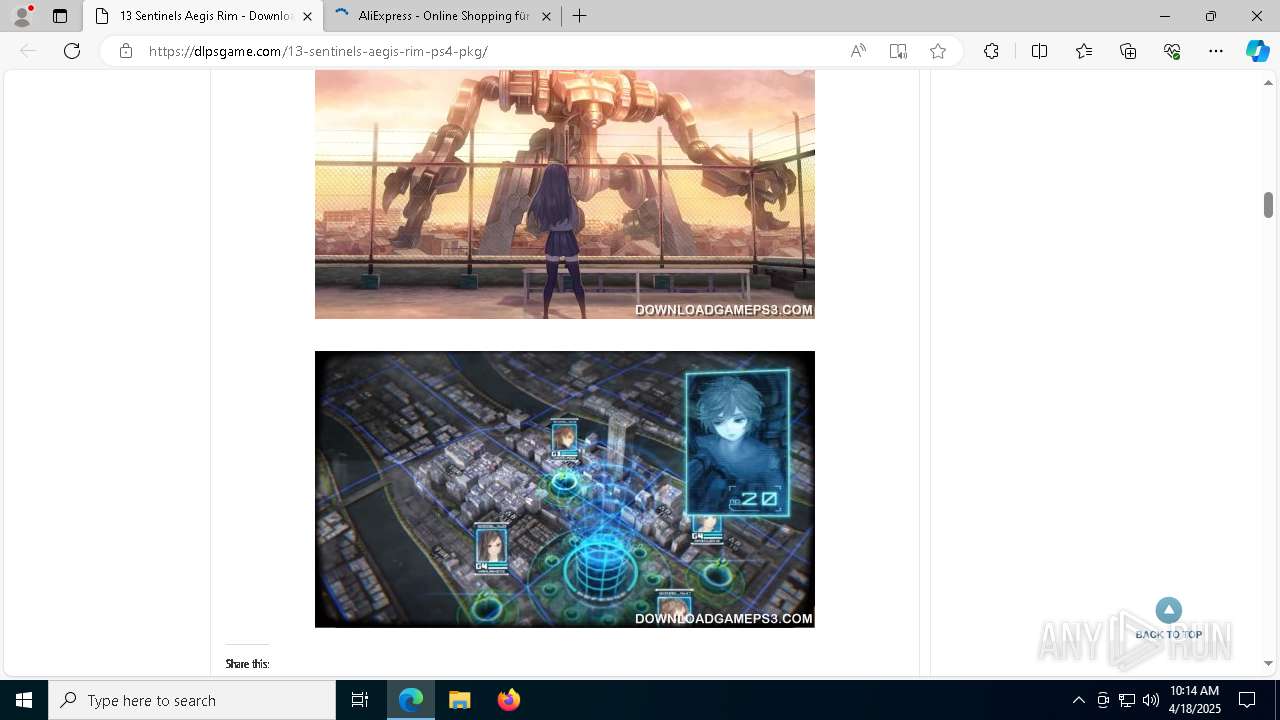Open the Windows Start menu
The width and height of the screenshot is (1280, 720).
coord(24,700)
